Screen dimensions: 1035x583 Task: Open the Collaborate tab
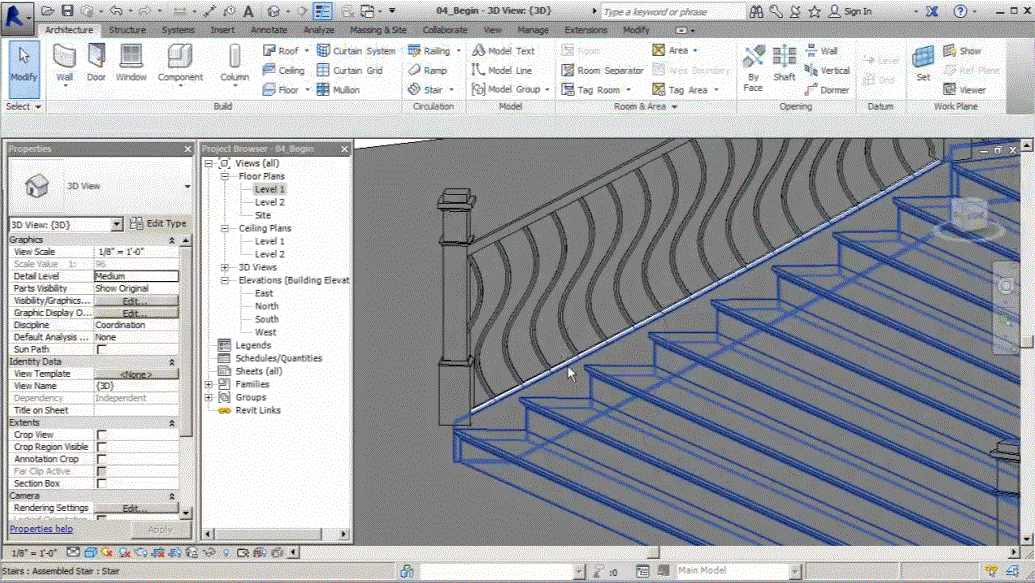pyautogui.click(x=445, y=30)
